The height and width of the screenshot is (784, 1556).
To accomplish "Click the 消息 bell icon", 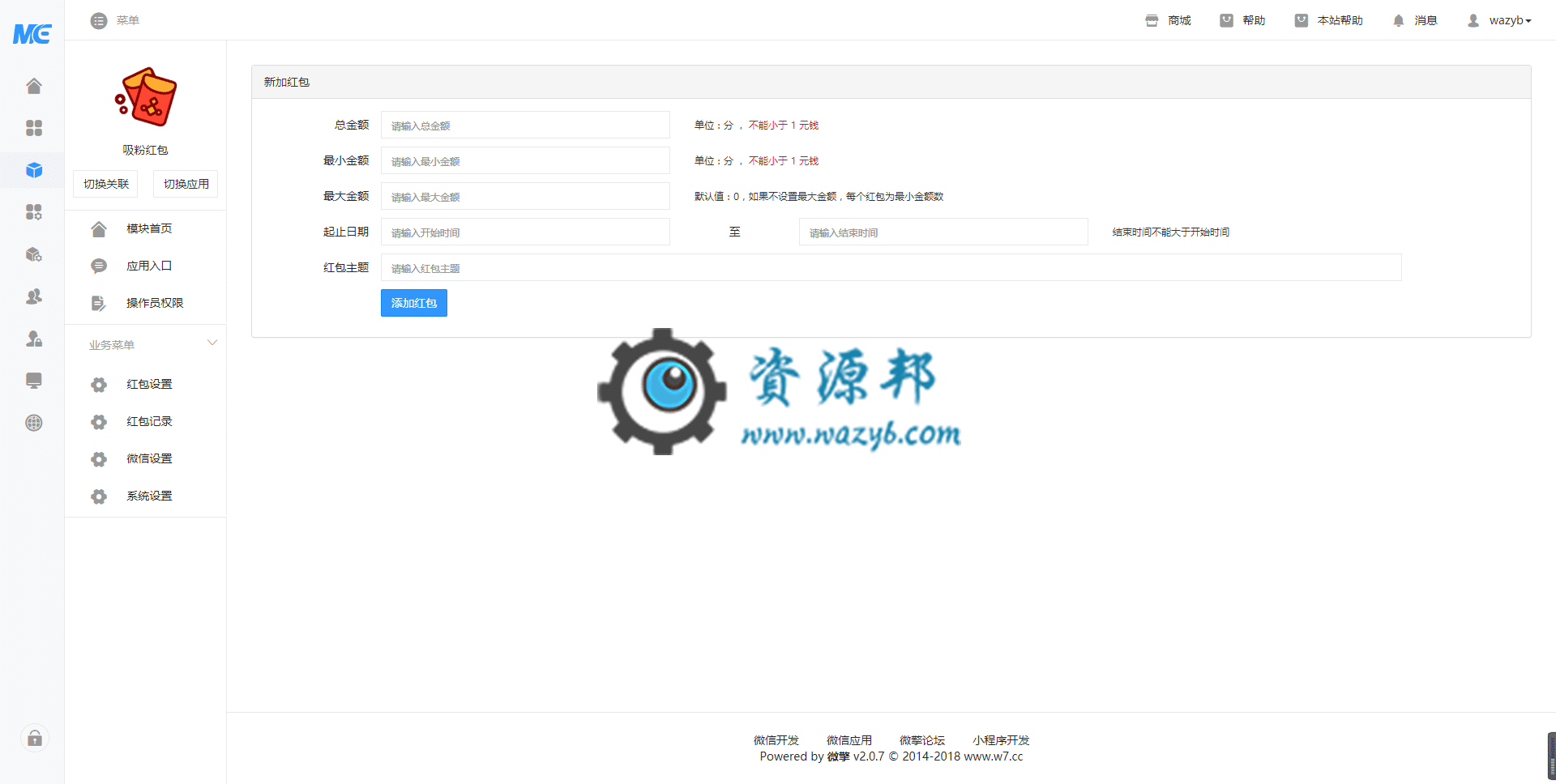I will click(x=1398, y=21).
